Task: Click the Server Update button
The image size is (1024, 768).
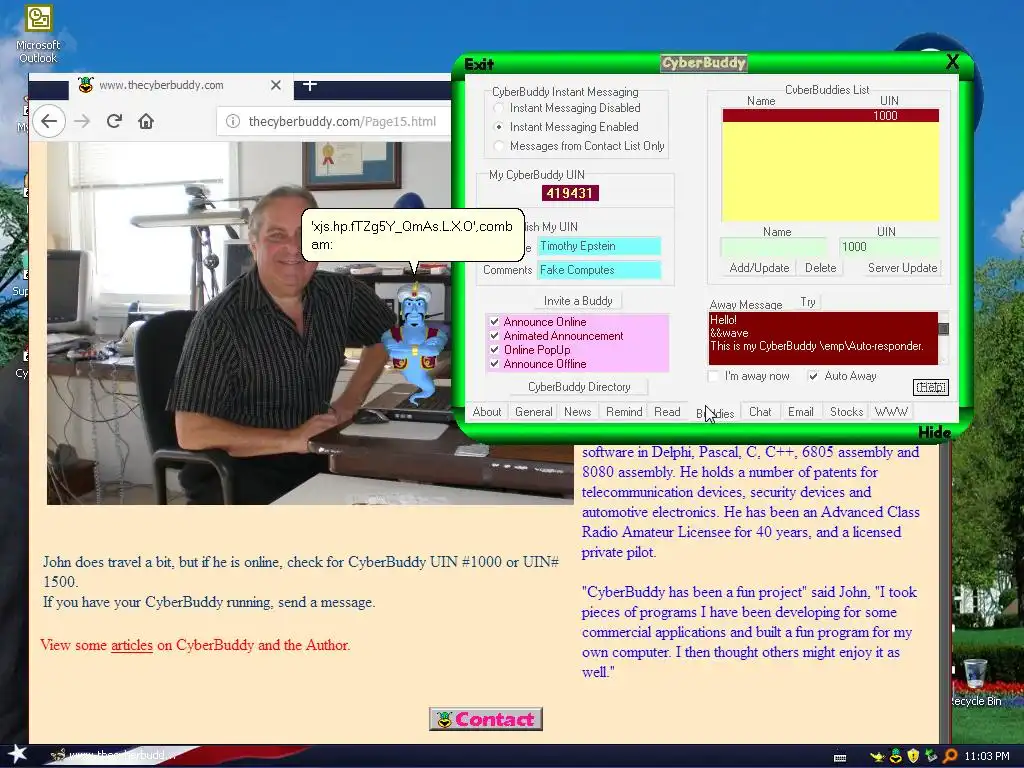Action: point(903,268)
